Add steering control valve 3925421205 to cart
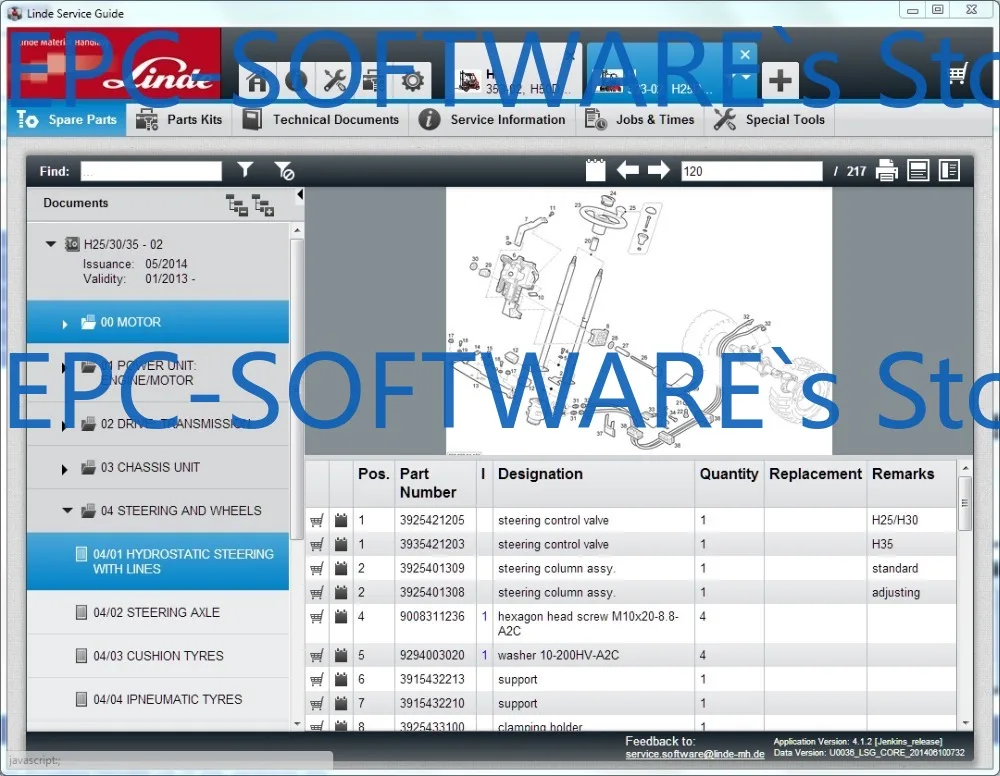Screen dimensions: 1000x776 (317, 521)
